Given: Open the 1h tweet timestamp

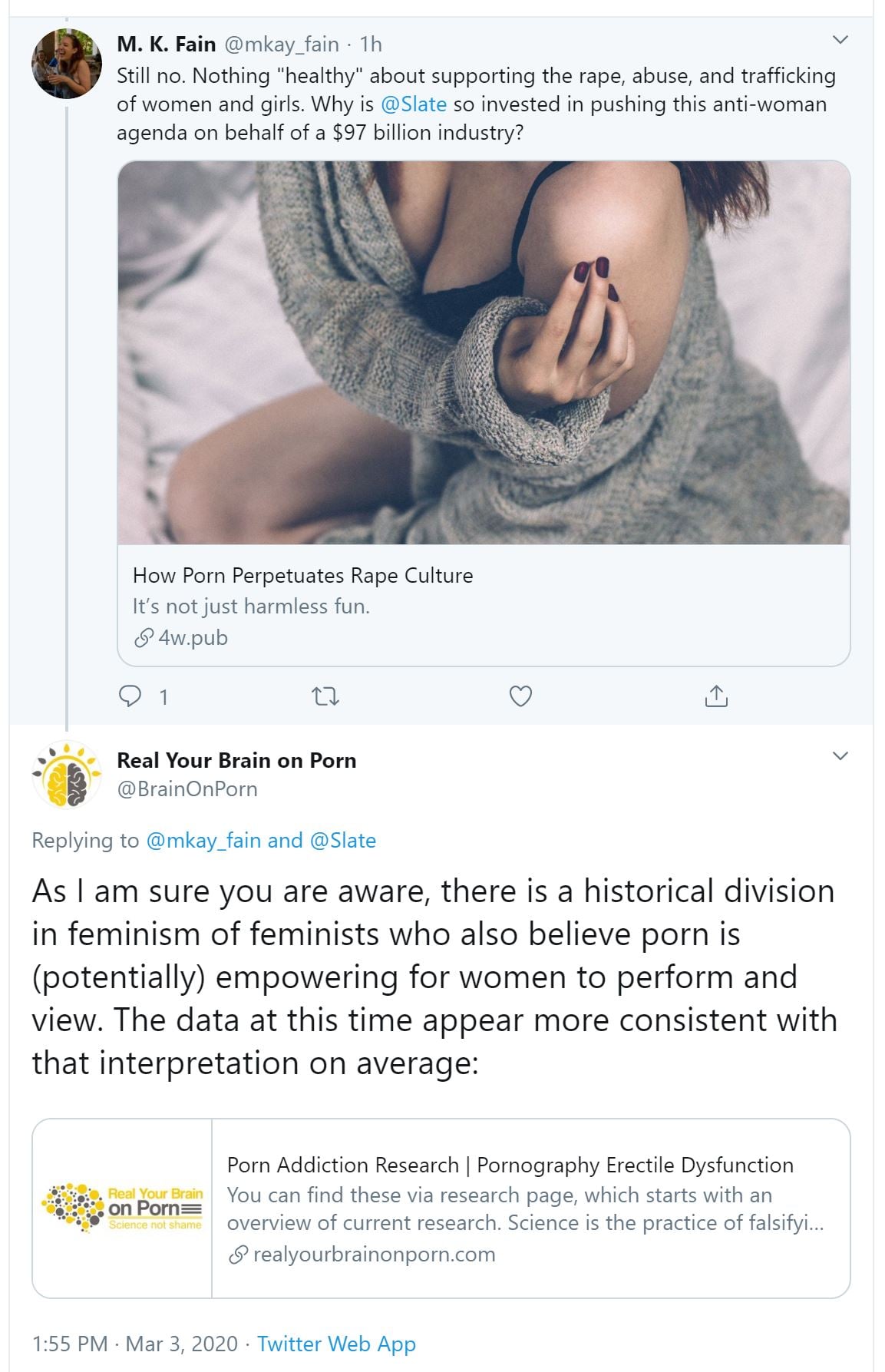Looking at the screenshot, I should [371, 45].
